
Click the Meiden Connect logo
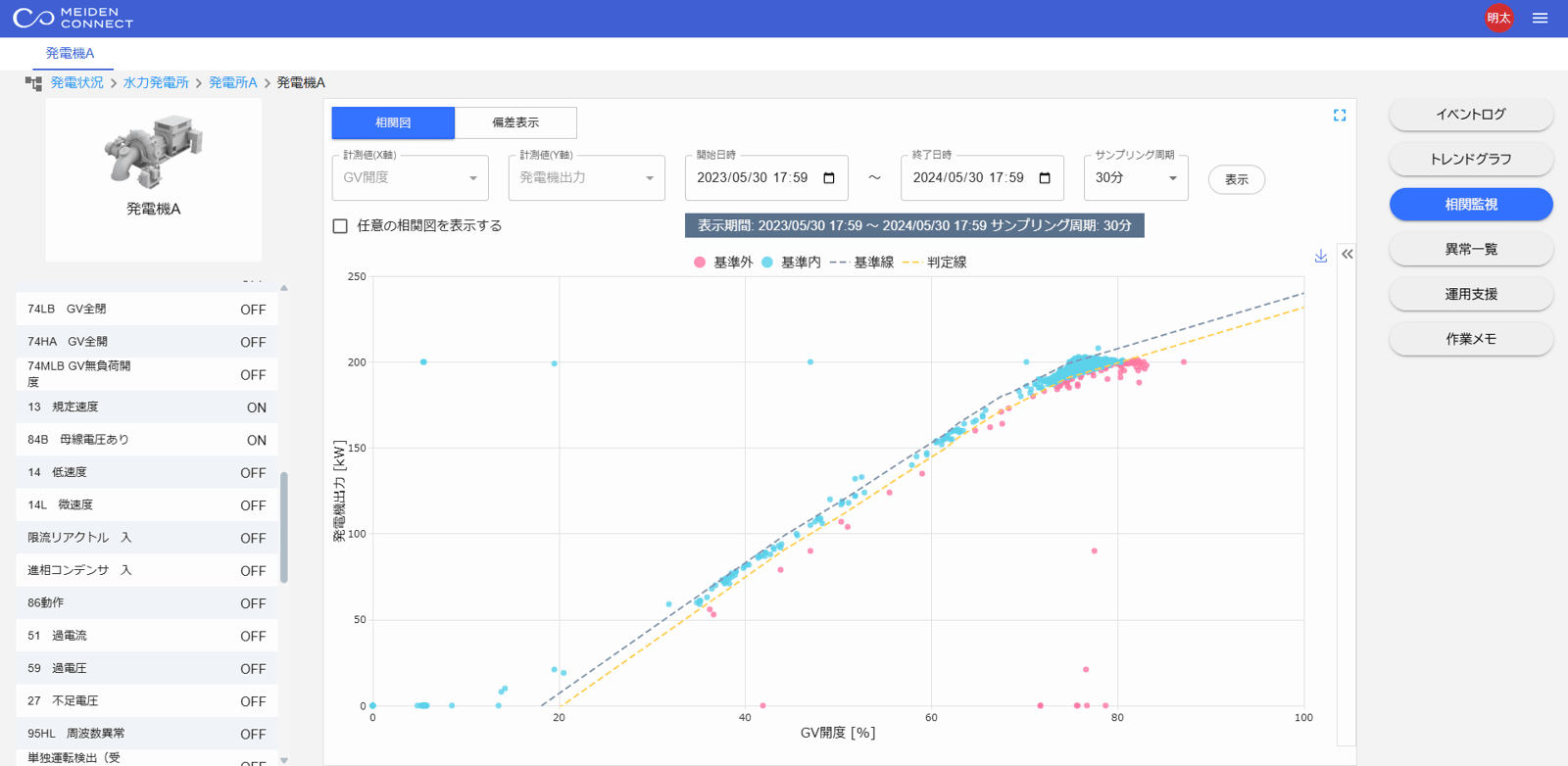[73, 18]
